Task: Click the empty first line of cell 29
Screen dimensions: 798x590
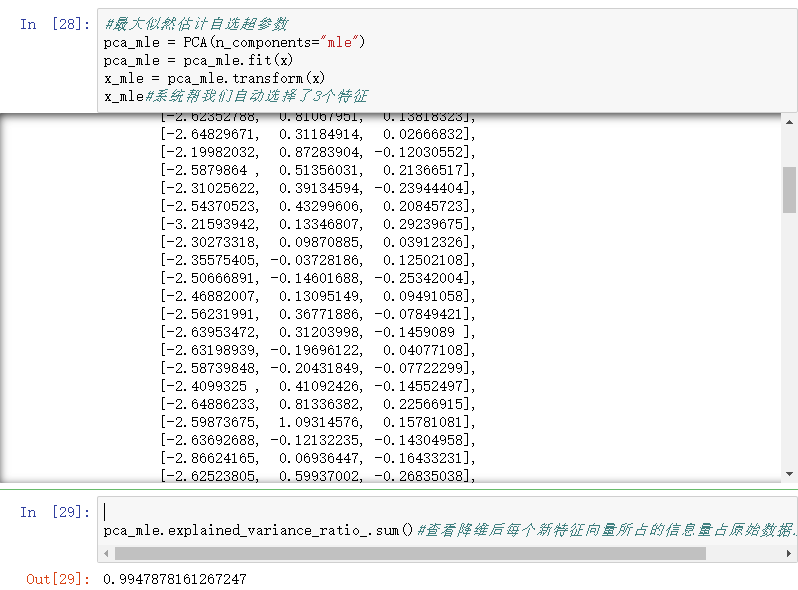Action: click(447, 512)
